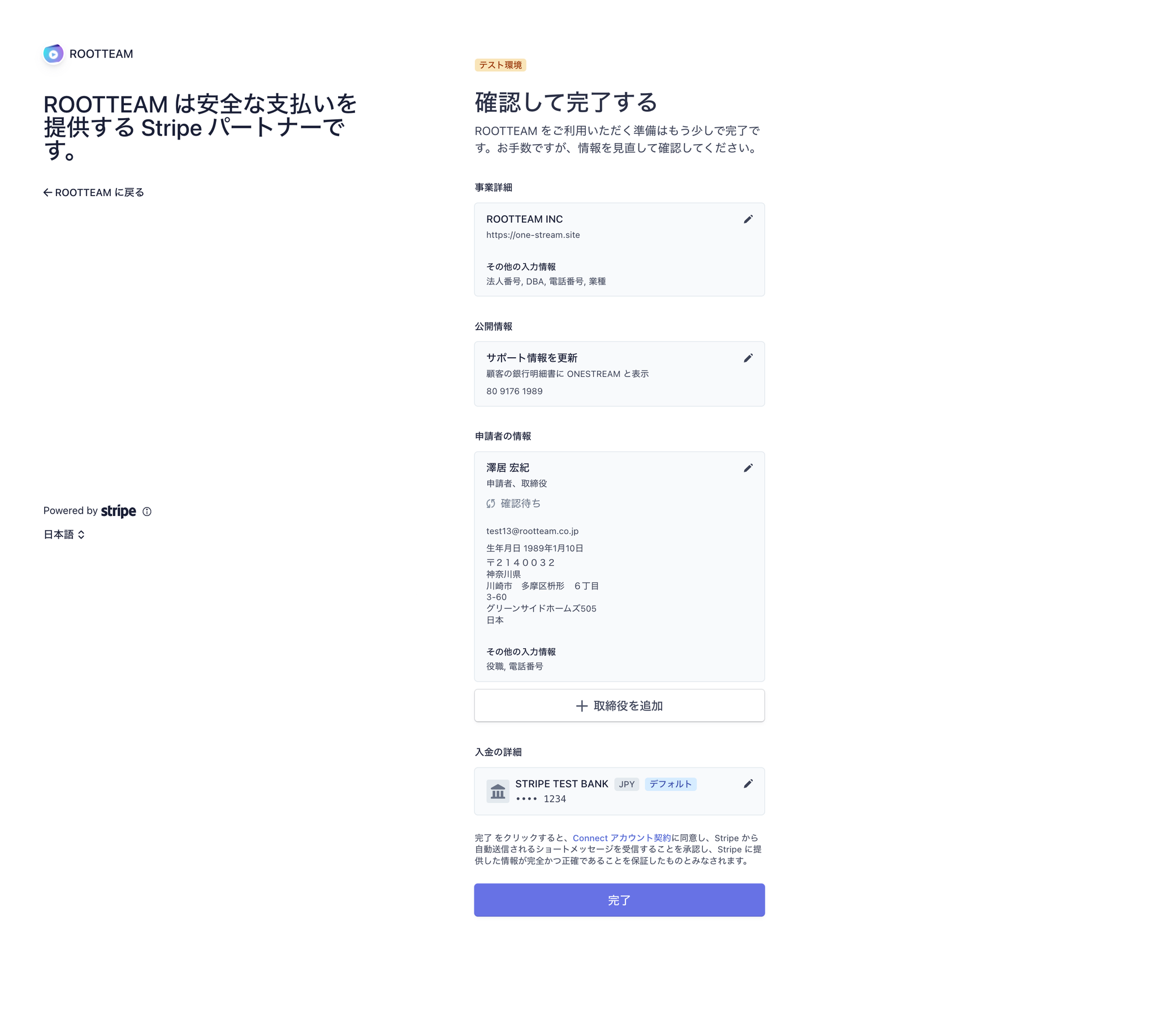This screenshot has width=1158, height=1036.
Task: Click the ROOTTEAM logo icon
Action: coord(53,54)
